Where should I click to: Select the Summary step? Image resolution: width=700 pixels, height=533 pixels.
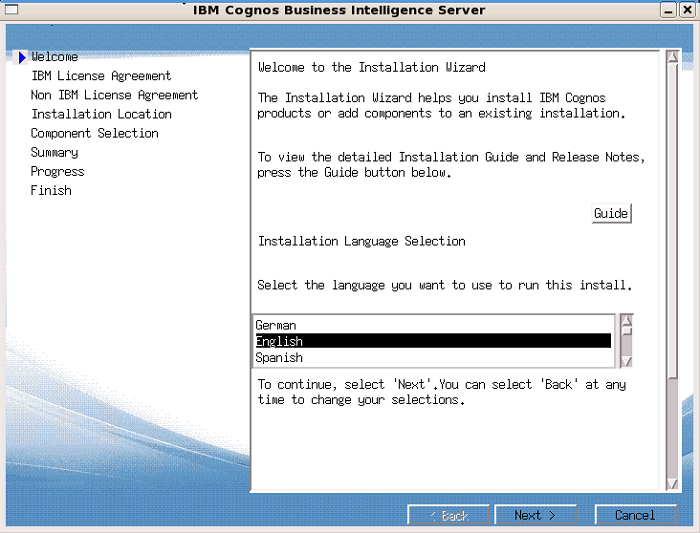[x=54, y=153]
